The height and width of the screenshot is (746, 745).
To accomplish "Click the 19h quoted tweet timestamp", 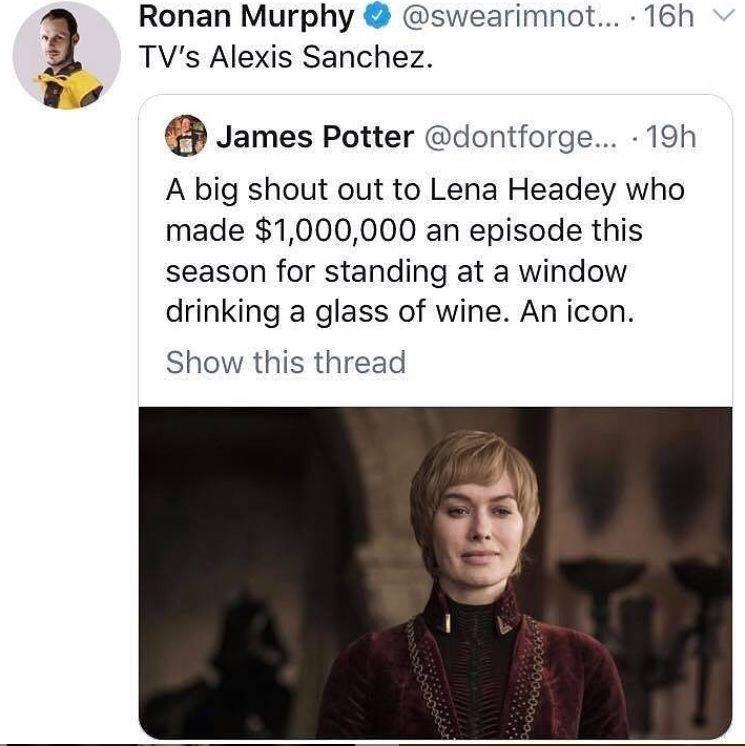I will point(671,137).
